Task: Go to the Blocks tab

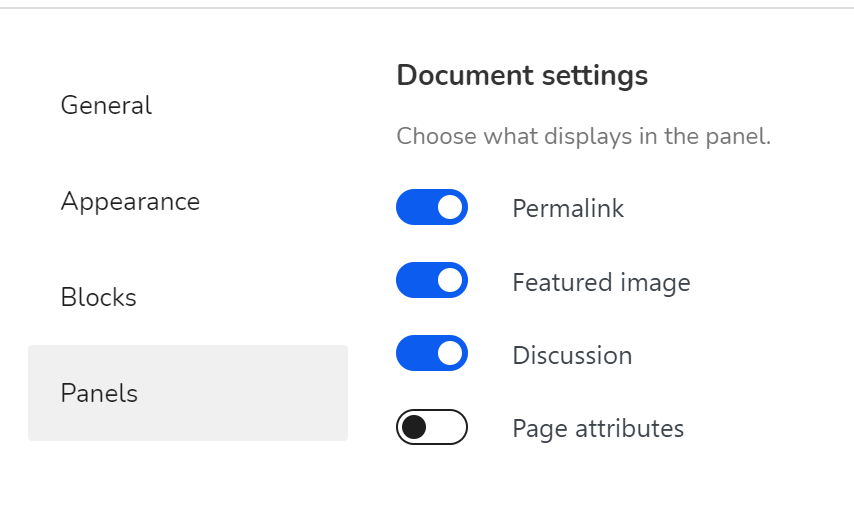Action: (98, 297)
